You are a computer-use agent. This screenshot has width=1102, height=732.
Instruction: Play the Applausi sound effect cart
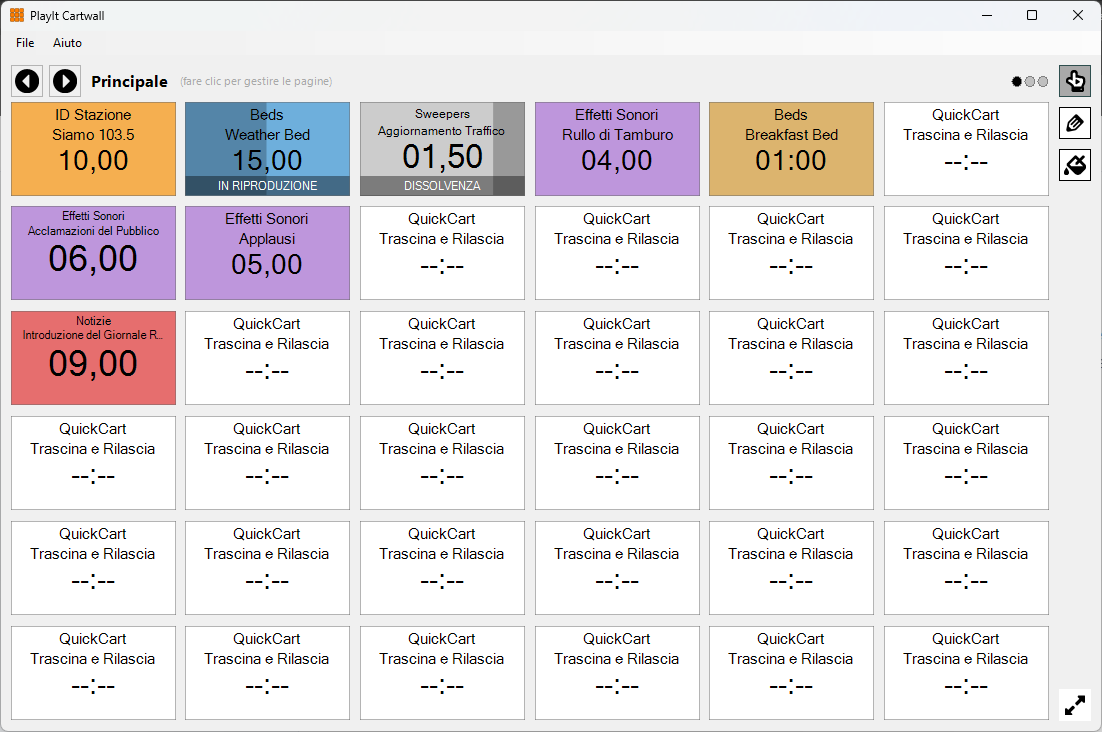[x=267, y=253]
